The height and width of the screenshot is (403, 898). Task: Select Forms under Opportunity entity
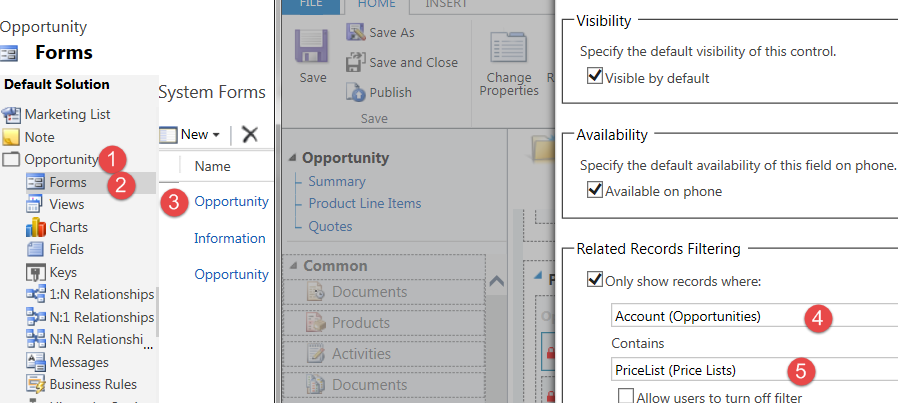pos(69,182)
